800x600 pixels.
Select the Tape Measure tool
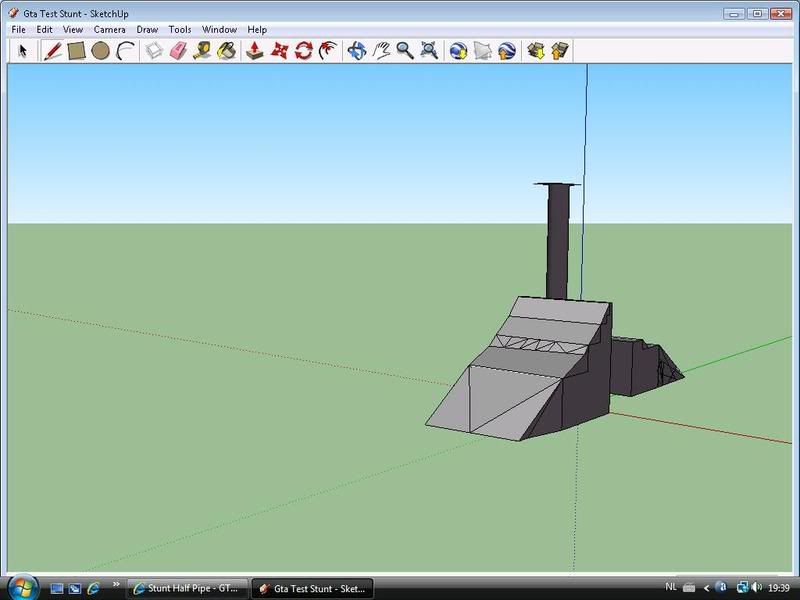pos(202,51)
